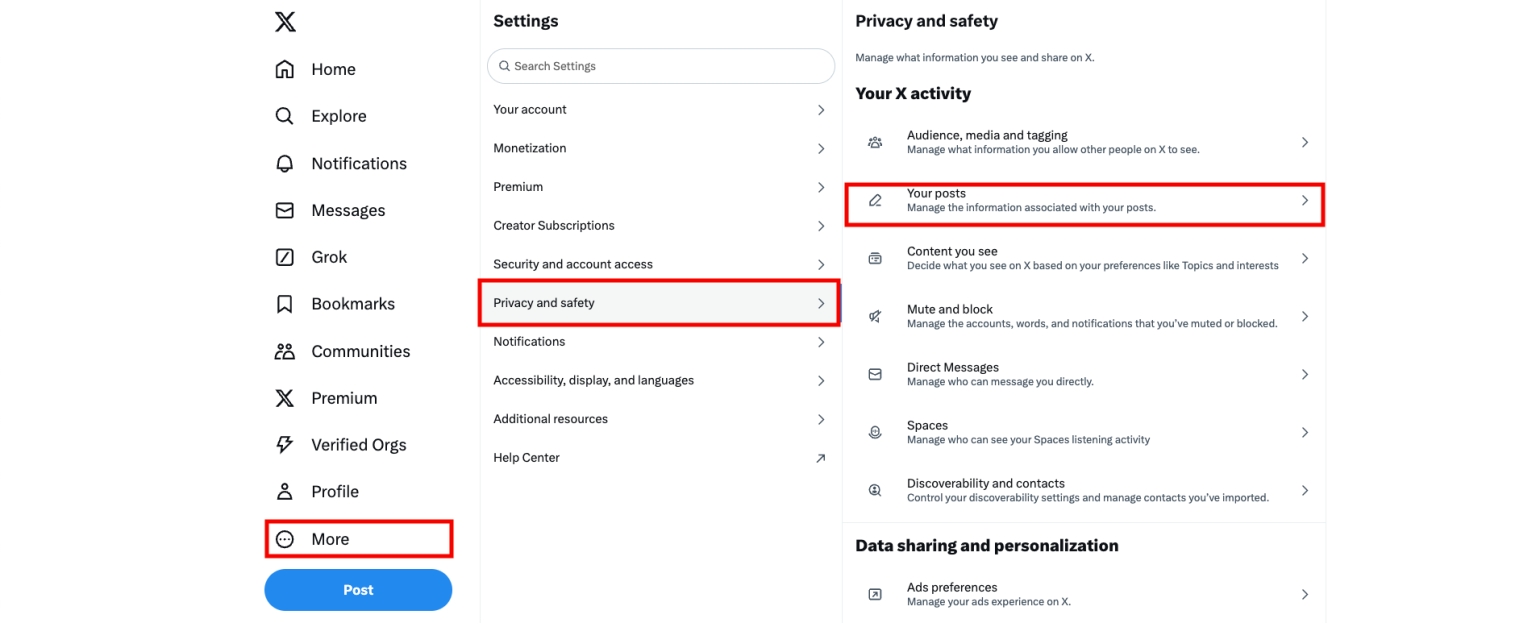Click the Search Settings input field
Screen dimensions: 1536x623
click(661, 66)
